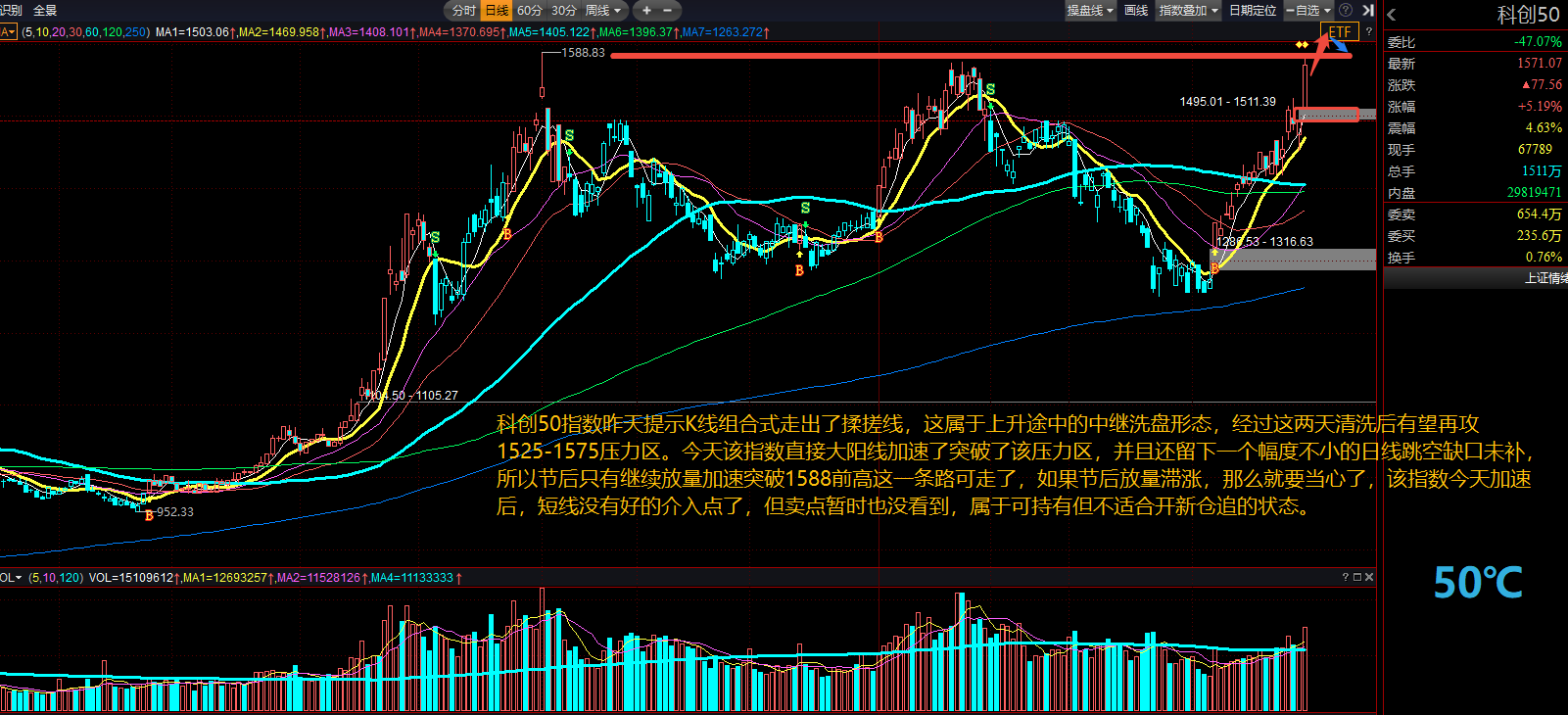Click the ETF tag icon
Image resolution: width=1568 pixels, height=715 pixels.
click(1339, 32)
